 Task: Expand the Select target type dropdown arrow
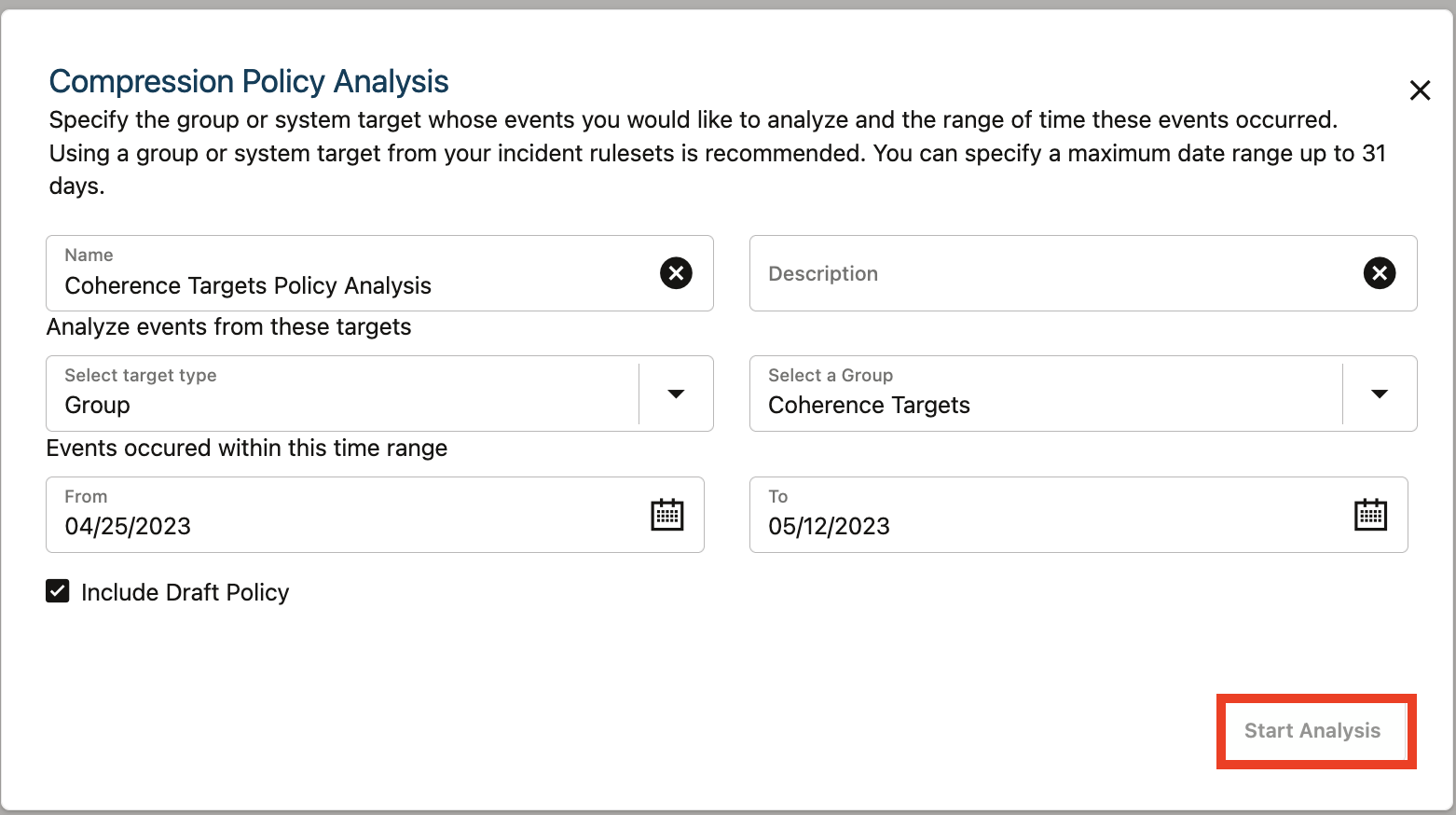[x=676, y=394]
